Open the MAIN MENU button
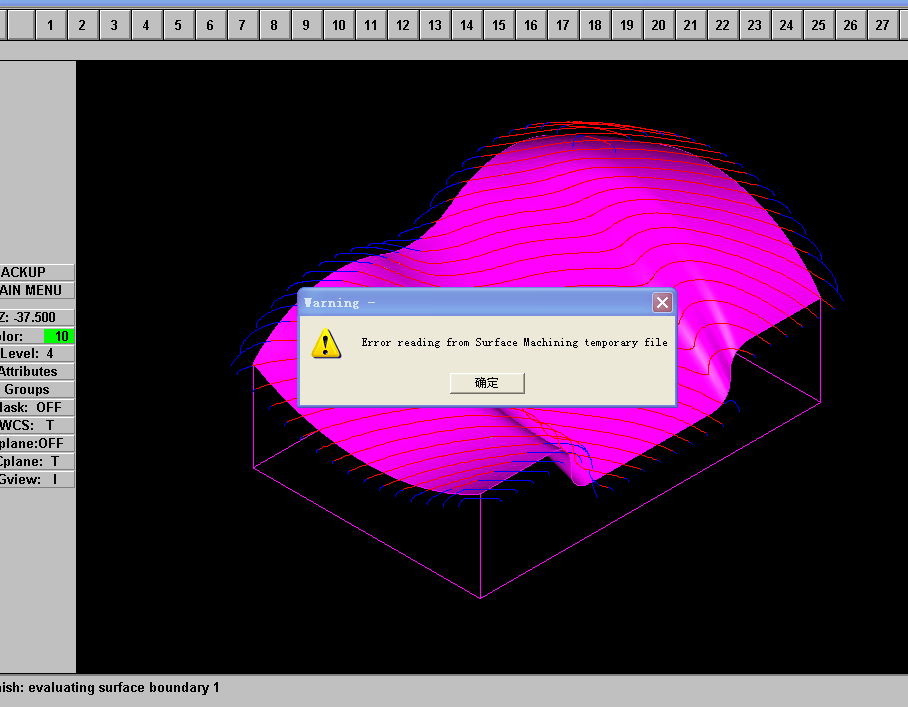The width and height of the screenshot is (908, 707). click(37, 290)
